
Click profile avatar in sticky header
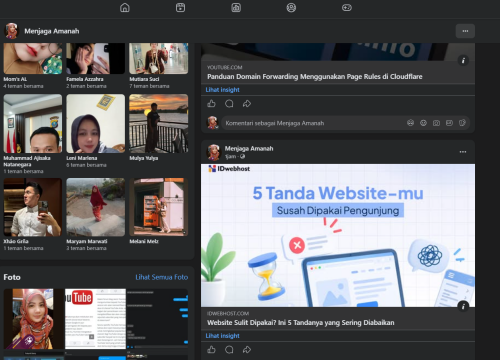tap(11, 31)
